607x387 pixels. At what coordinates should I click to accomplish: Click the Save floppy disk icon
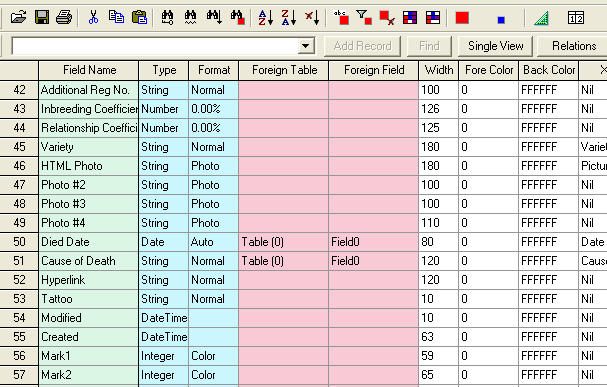pyautogui.click(x=41, y=17)
